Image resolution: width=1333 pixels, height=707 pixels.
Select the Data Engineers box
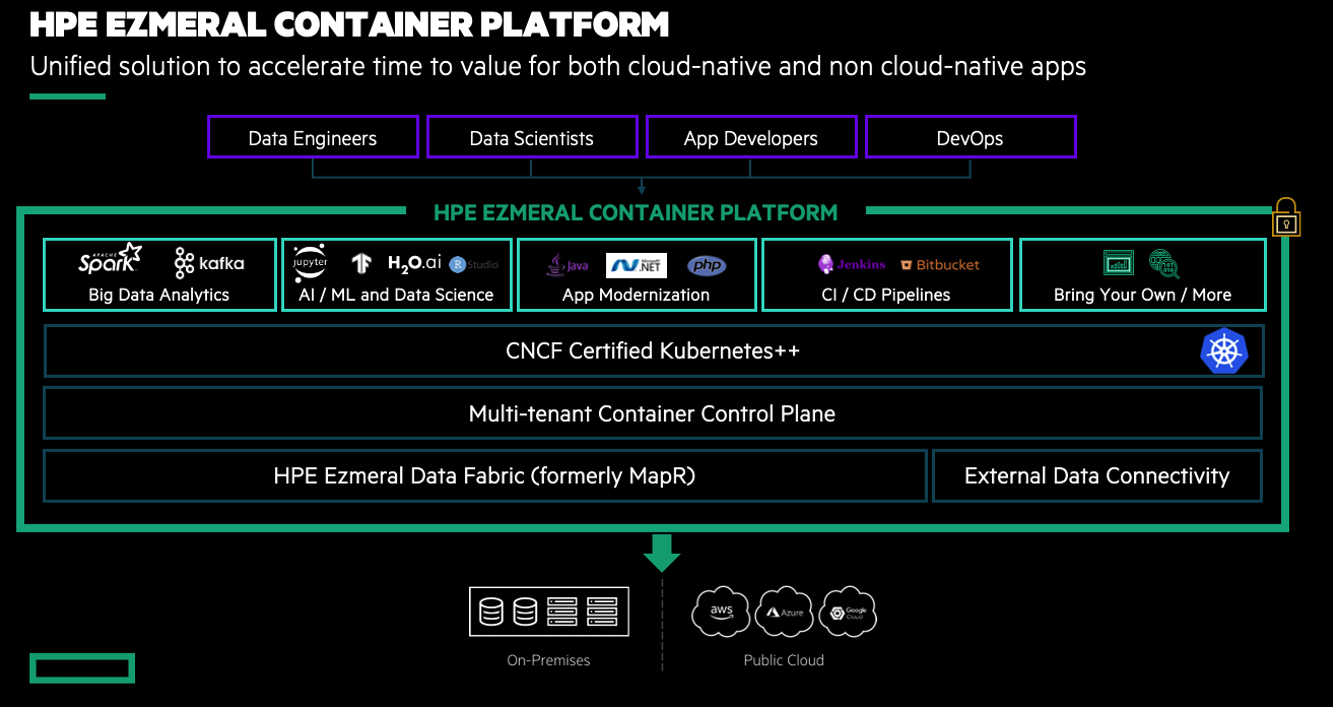tap(313, 137)
